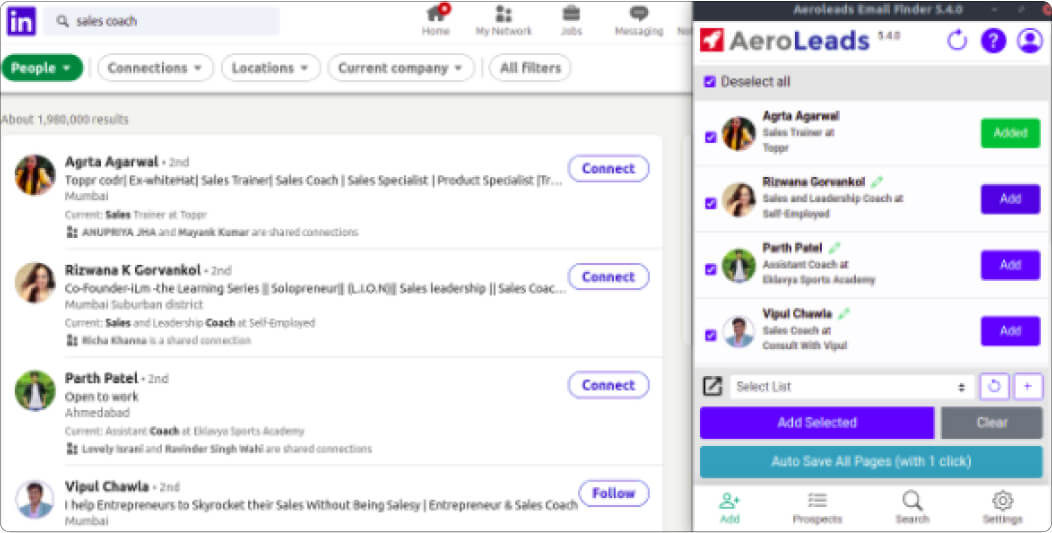Add Rizwana Gorvankol to AeroLeads

[1010, 199]
